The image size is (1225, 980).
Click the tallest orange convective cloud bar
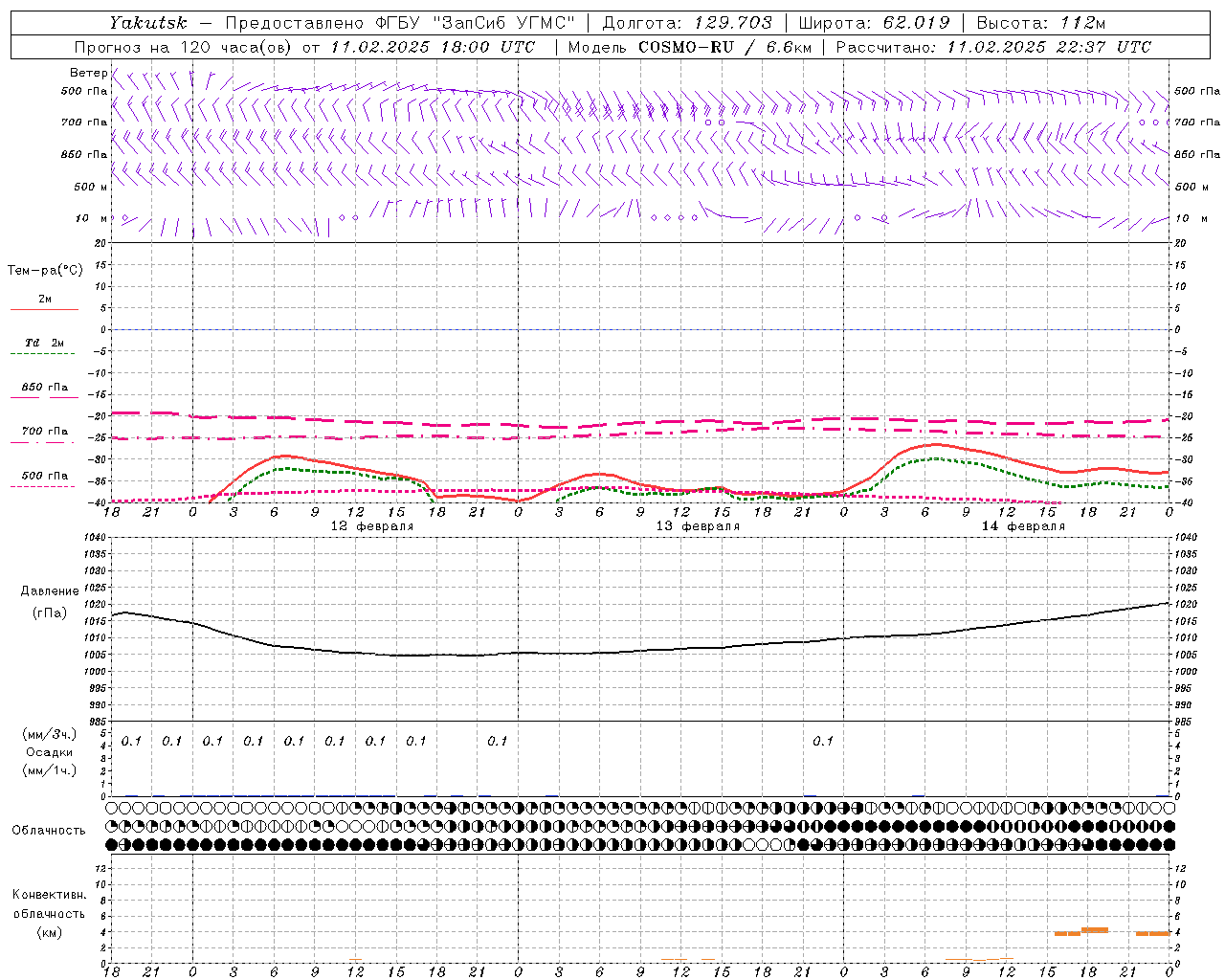1094,929
